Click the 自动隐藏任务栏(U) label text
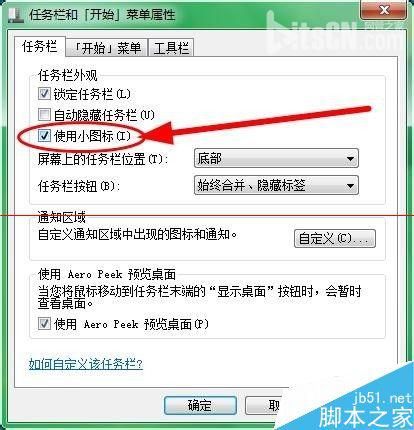Image resolution: width=414 pixels, height=430 pixels. click(104, 115)
